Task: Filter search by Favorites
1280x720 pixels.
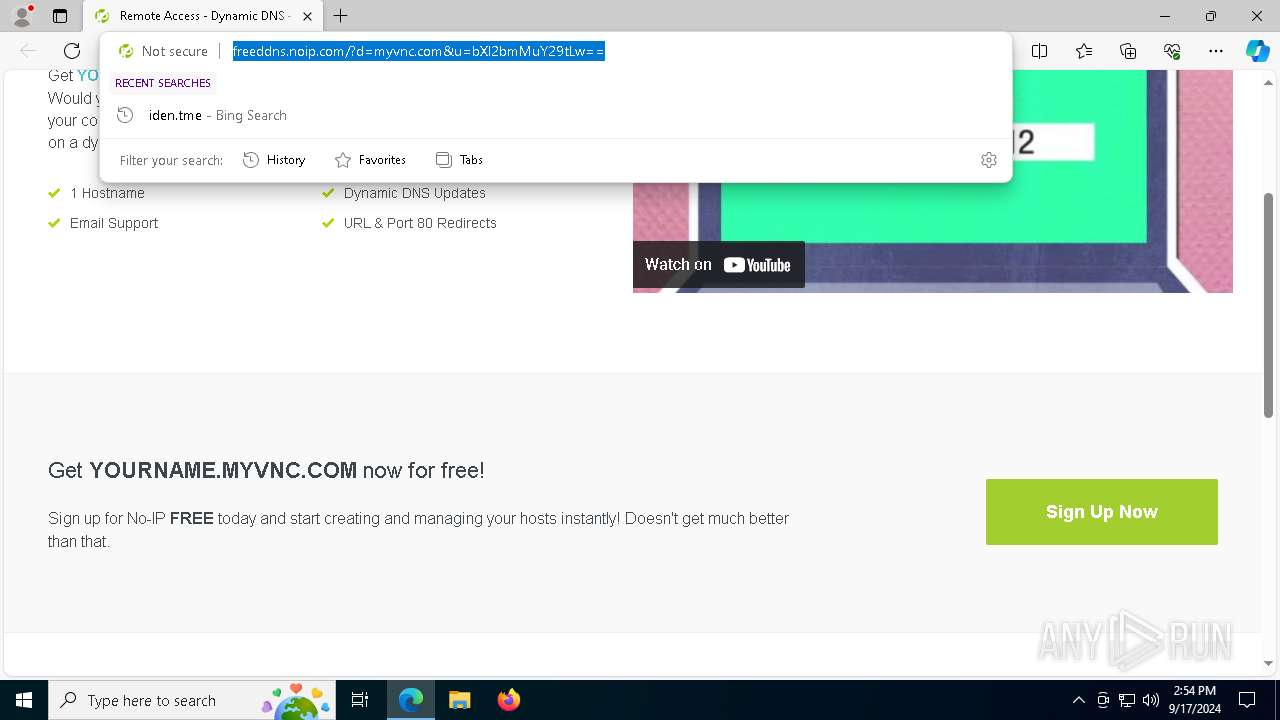Action: pyautogui.click(x=370, y=160)
